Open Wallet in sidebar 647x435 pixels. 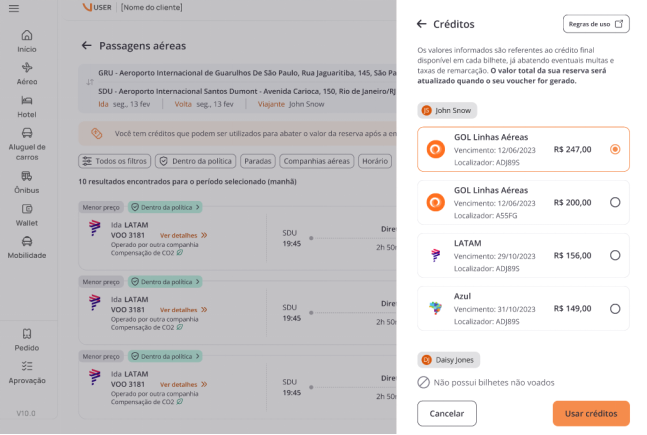tap(27, 215)
